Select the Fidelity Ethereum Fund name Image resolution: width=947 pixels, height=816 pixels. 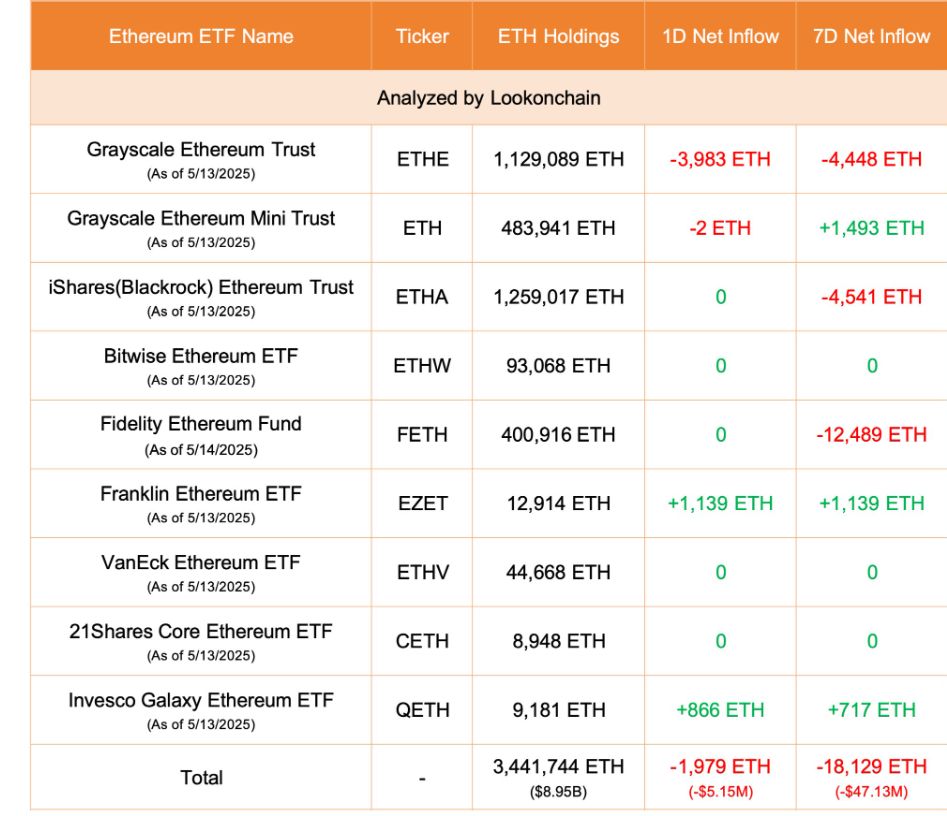pyautogui.click(x=201, y=424)
